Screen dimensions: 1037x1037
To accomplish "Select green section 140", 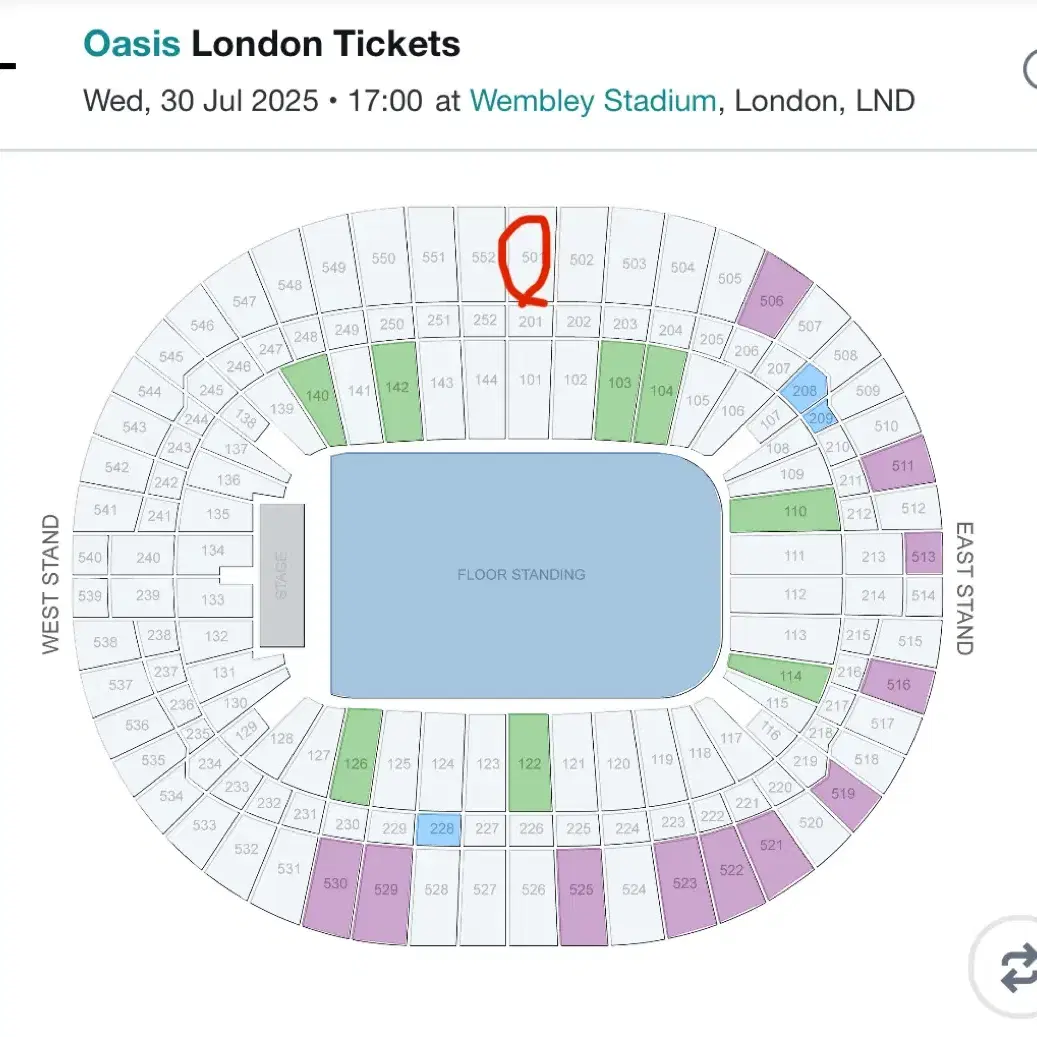I will [x=315, y=399].
